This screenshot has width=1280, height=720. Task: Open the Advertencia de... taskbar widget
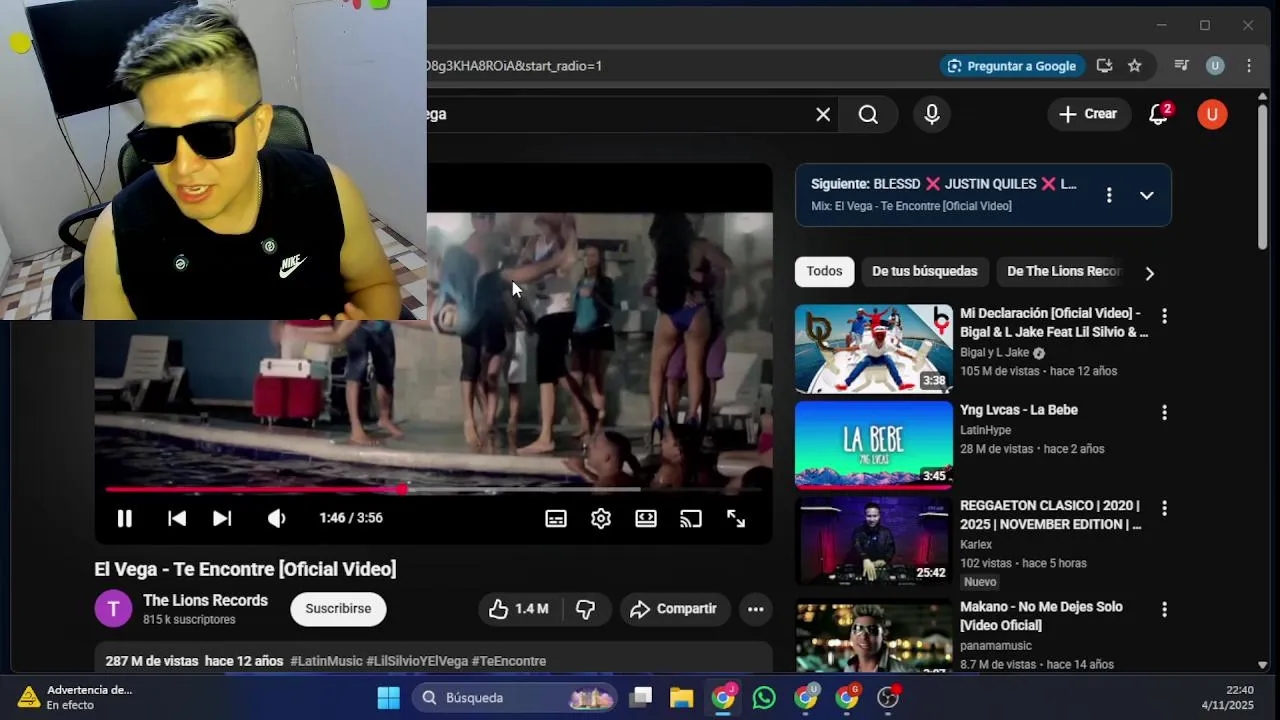coord(76,697)
